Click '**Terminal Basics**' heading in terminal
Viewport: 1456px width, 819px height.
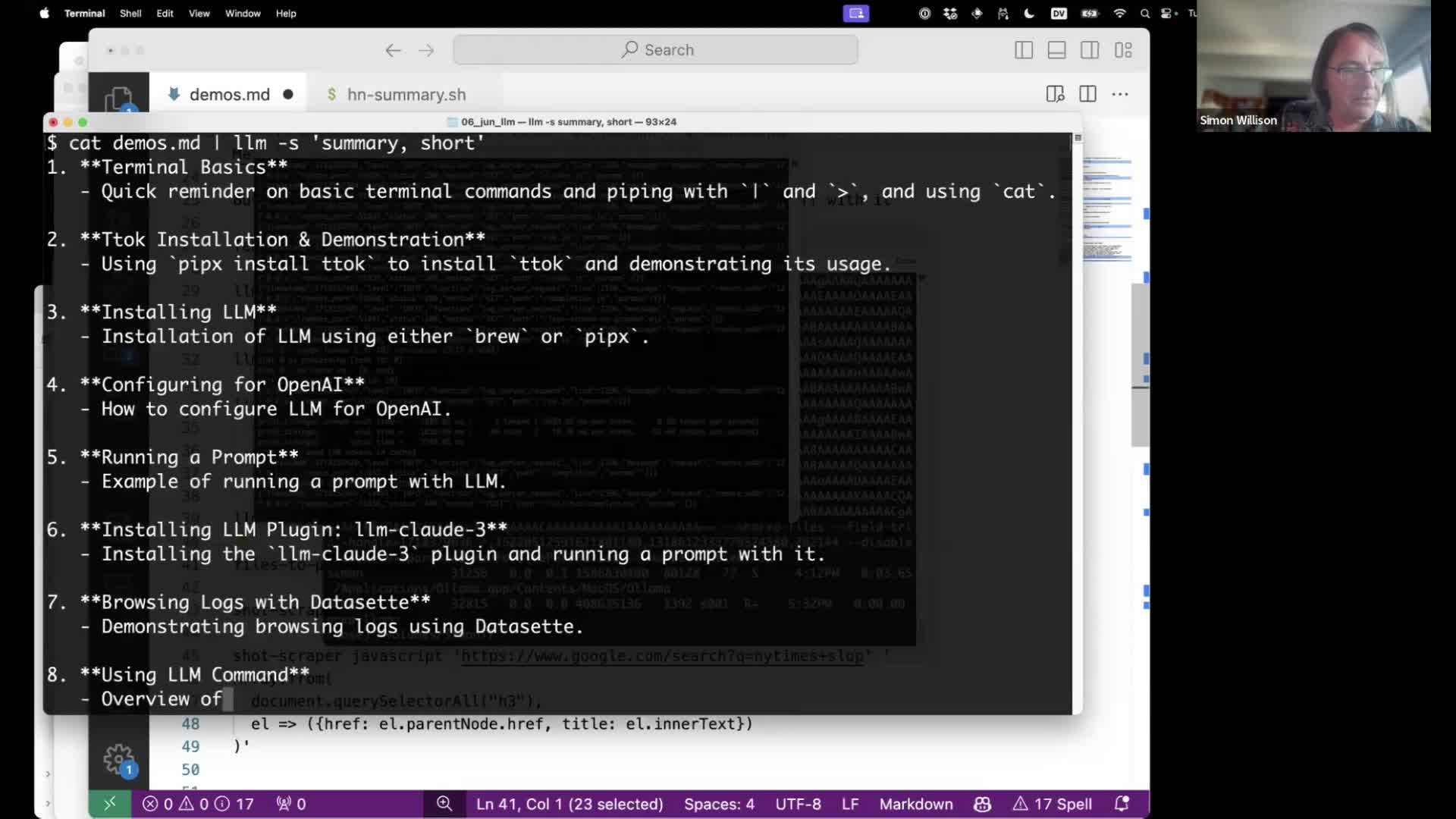(184, 167)
